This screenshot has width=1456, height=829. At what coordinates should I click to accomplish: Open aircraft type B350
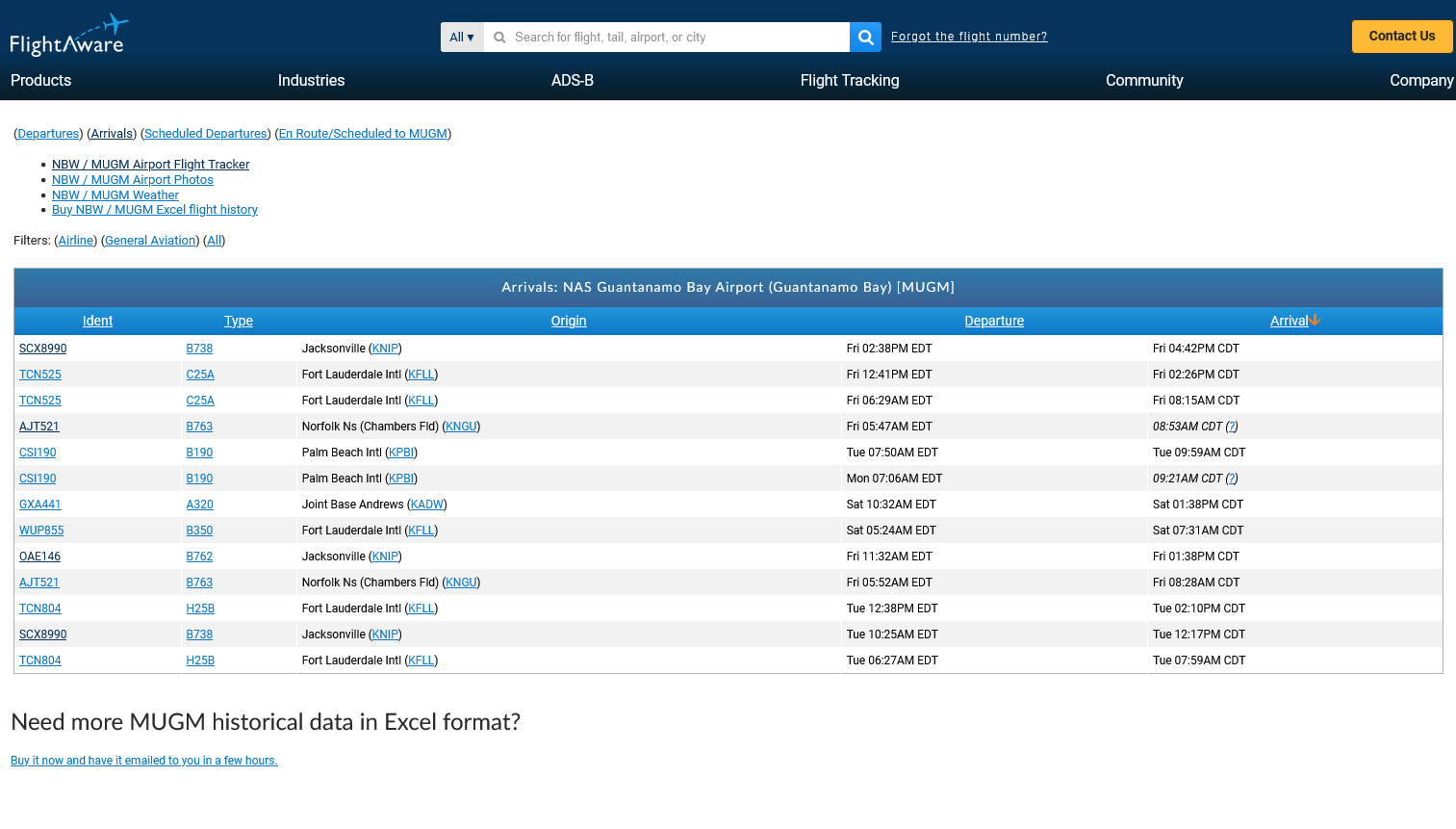pyautogui.click(x=199, y=531)
